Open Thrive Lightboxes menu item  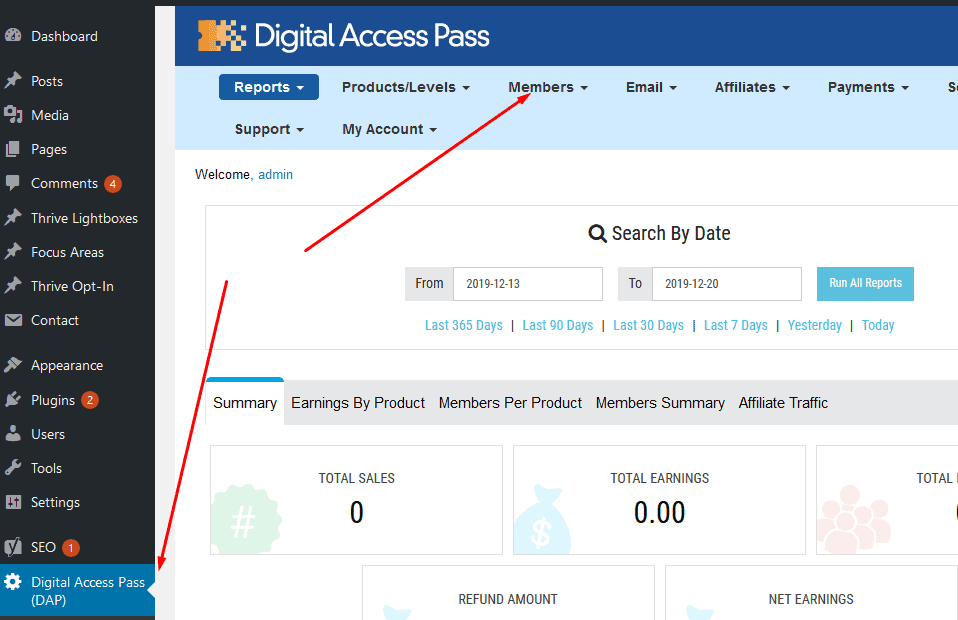pos(84,218)
